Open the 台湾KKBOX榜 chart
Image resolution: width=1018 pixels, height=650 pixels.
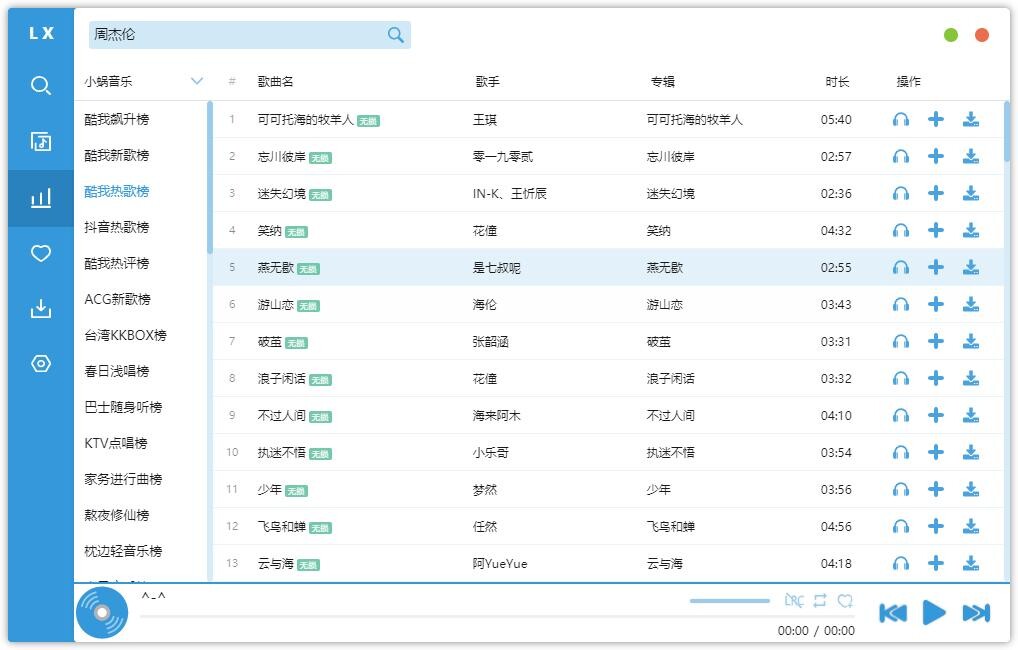click(125, 335)
